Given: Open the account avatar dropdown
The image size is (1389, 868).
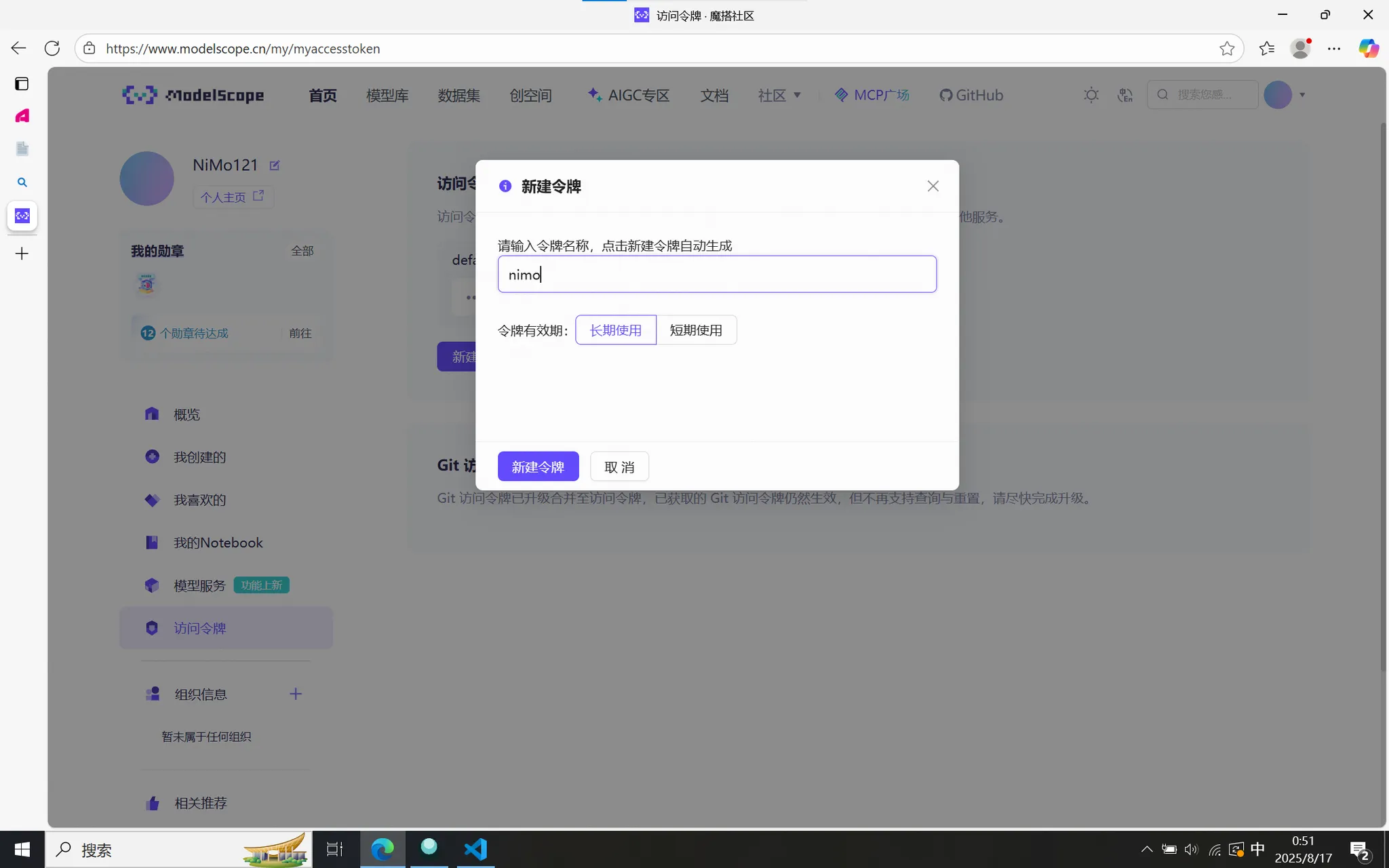Looking at the screenshot, I should tap(1284, 95).
